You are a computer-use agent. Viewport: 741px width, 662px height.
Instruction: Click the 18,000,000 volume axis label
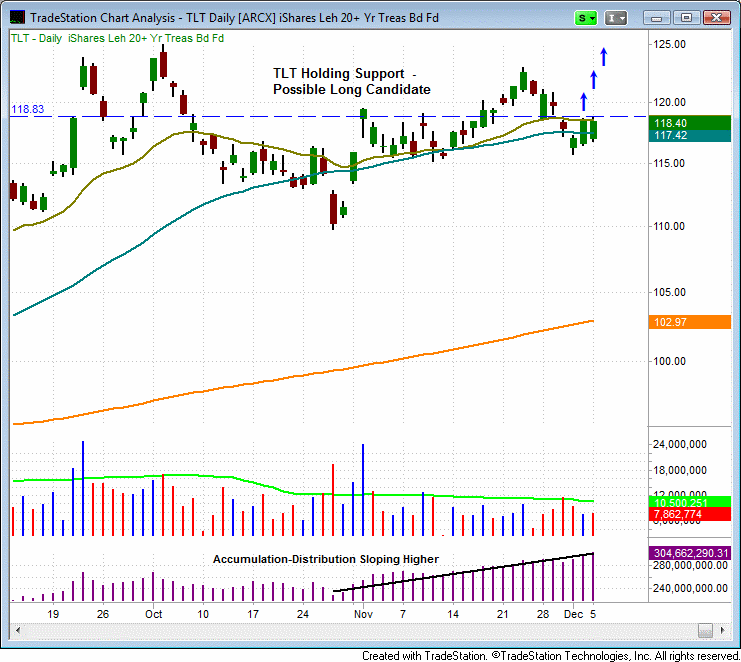pyautogui.click(x=680, y=470)
